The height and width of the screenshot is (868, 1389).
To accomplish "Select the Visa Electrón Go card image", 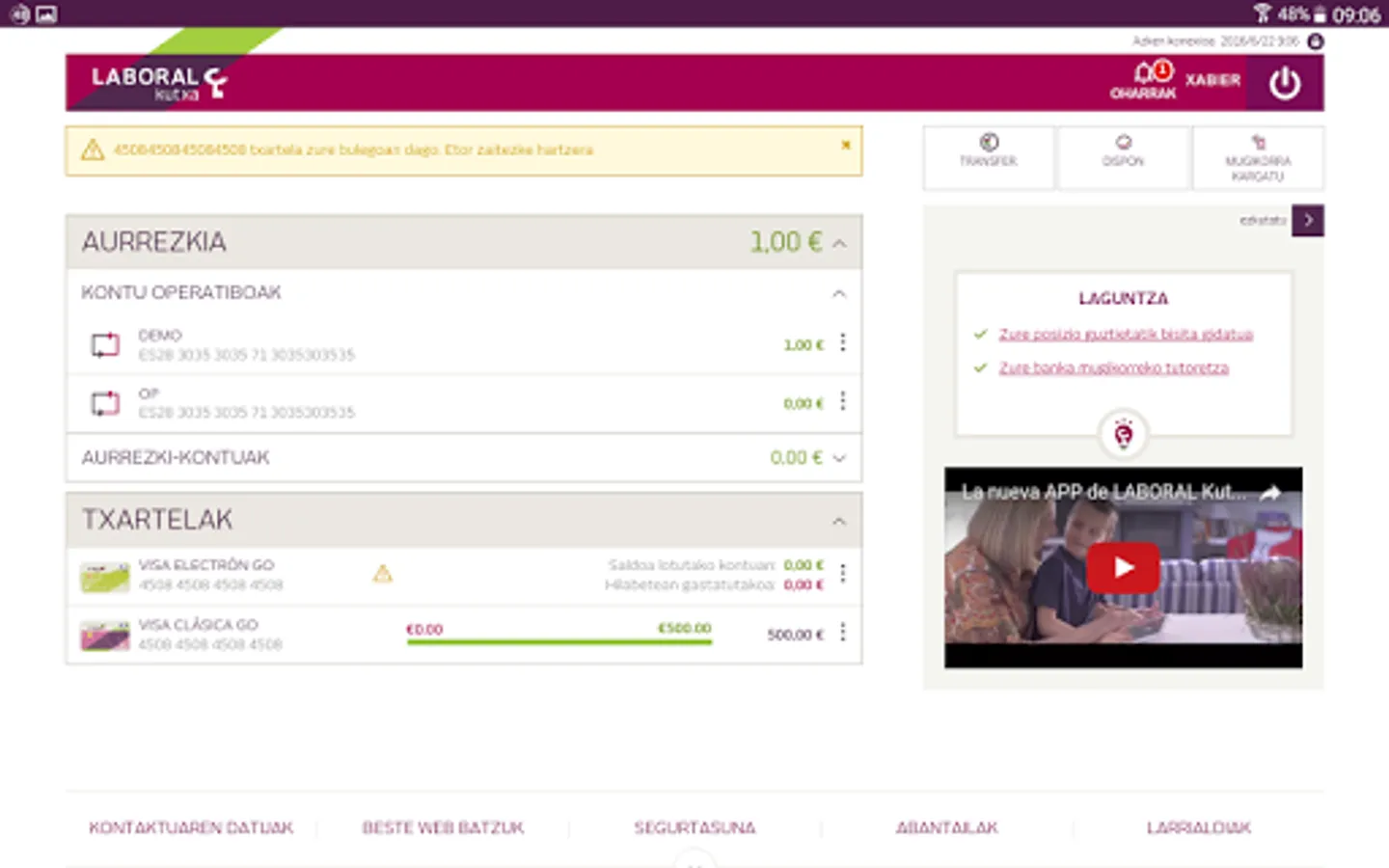I will click(x=104, y=577).
